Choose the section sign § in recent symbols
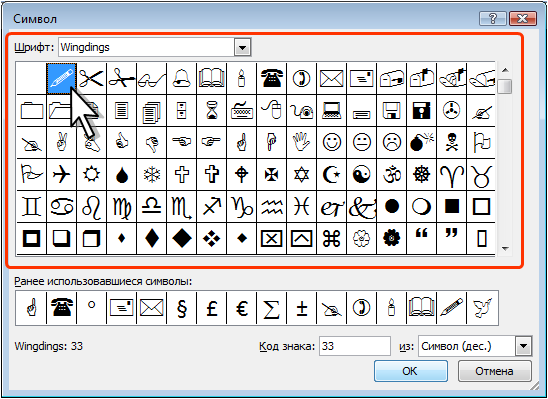This screenshot has height=399, width=548. click(x=181, y=308)
